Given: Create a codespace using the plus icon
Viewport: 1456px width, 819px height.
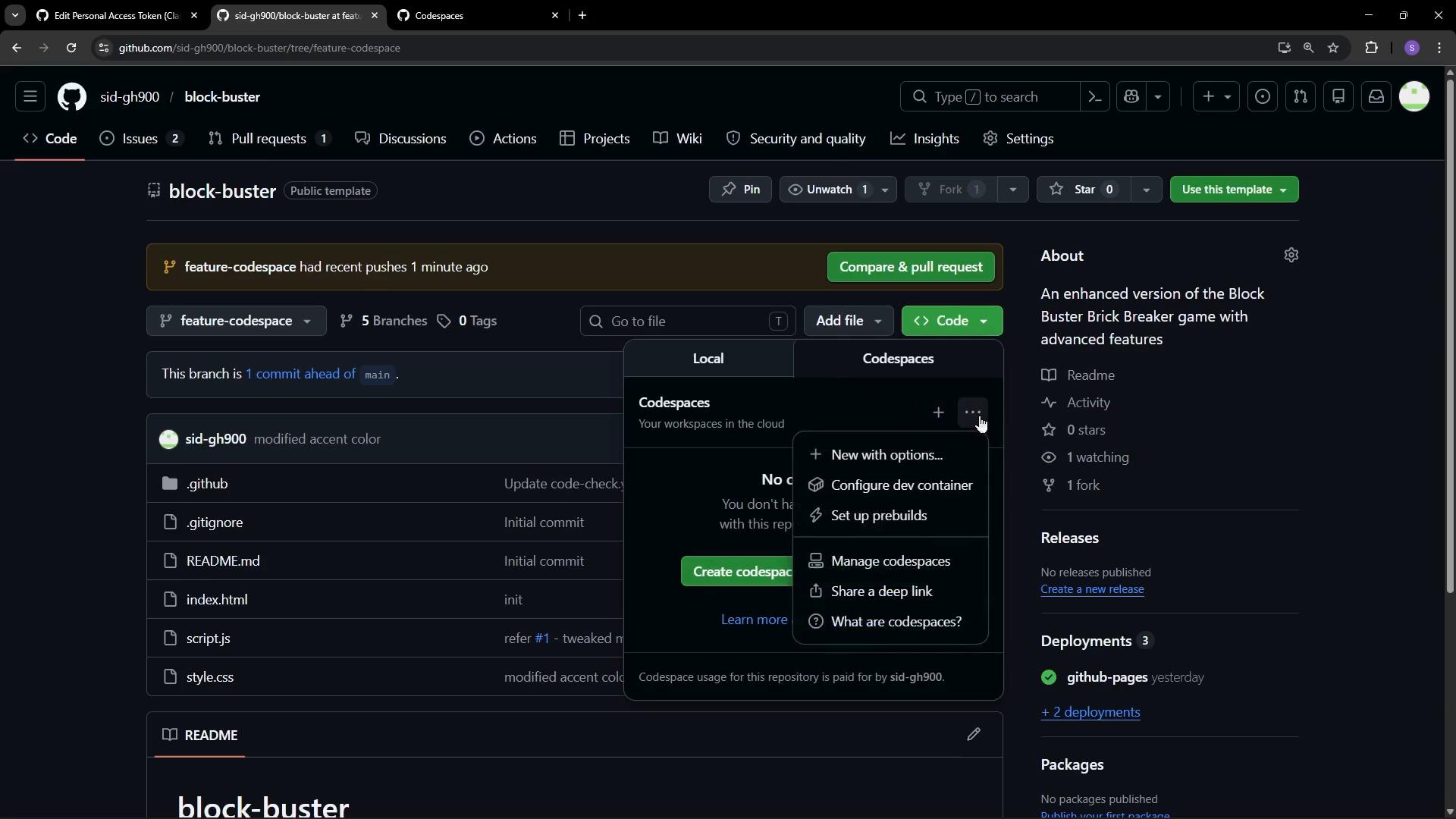Looking at the screenshot, I should 938,413.
